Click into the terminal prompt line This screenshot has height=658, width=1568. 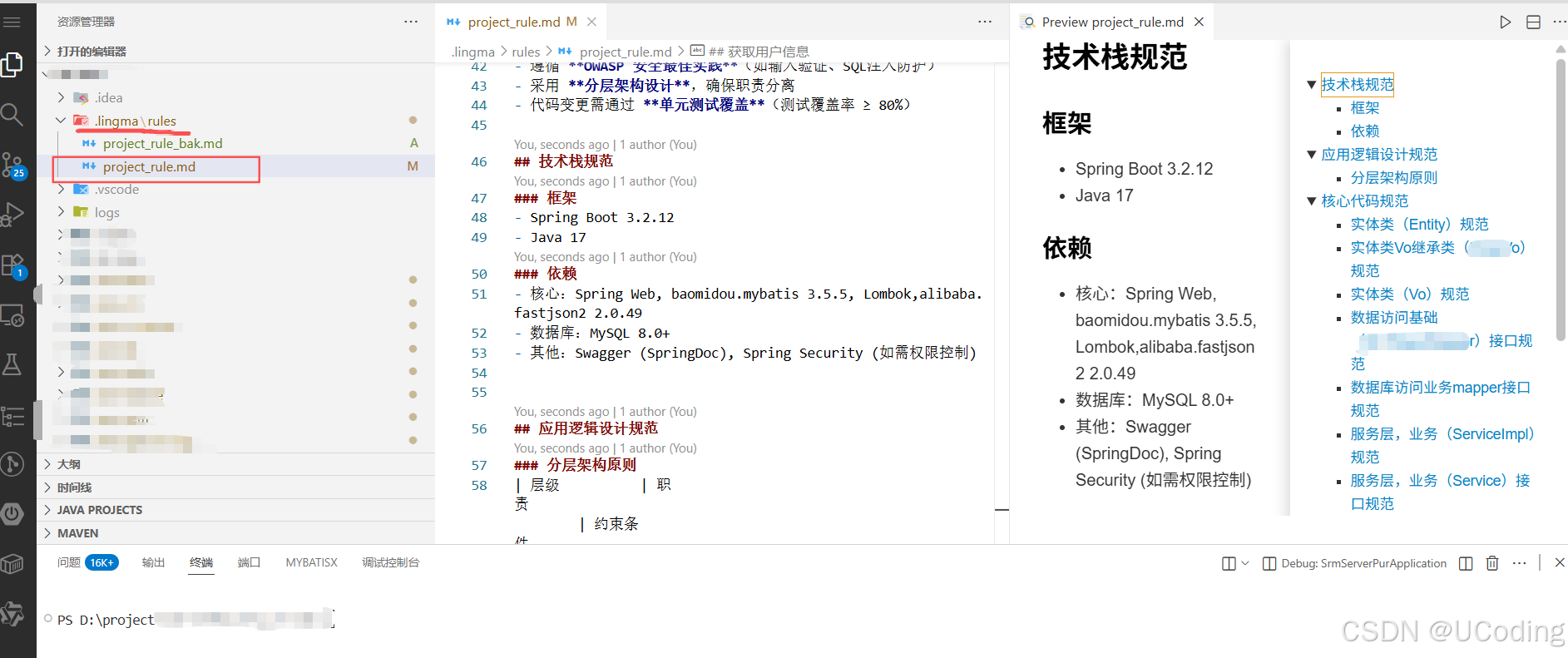(x=195, y=620)
